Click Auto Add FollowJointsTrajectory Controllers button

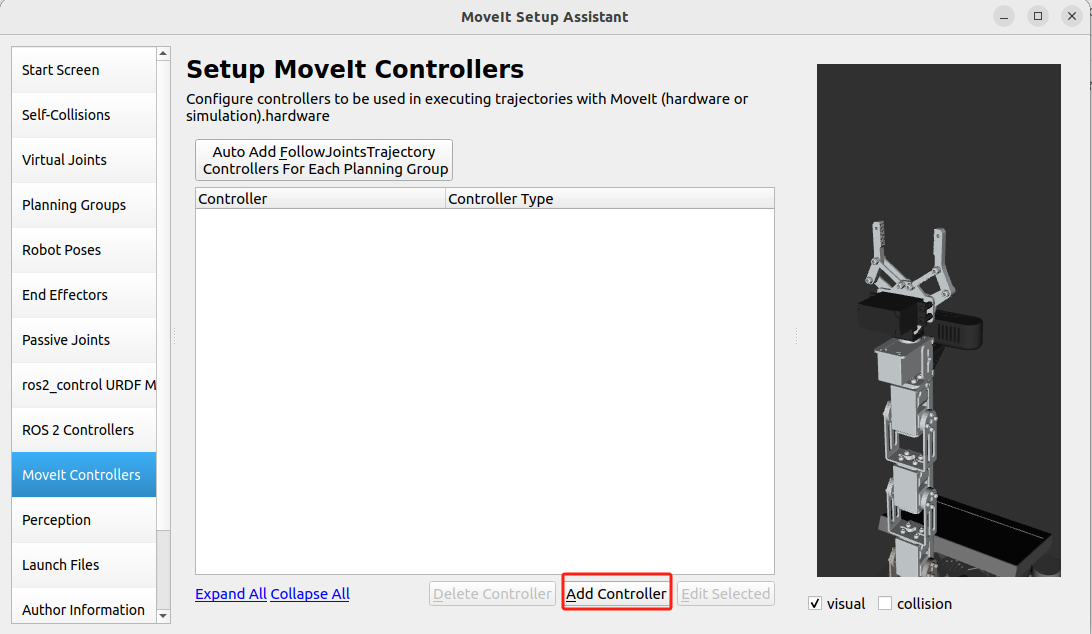pos(324,160)
